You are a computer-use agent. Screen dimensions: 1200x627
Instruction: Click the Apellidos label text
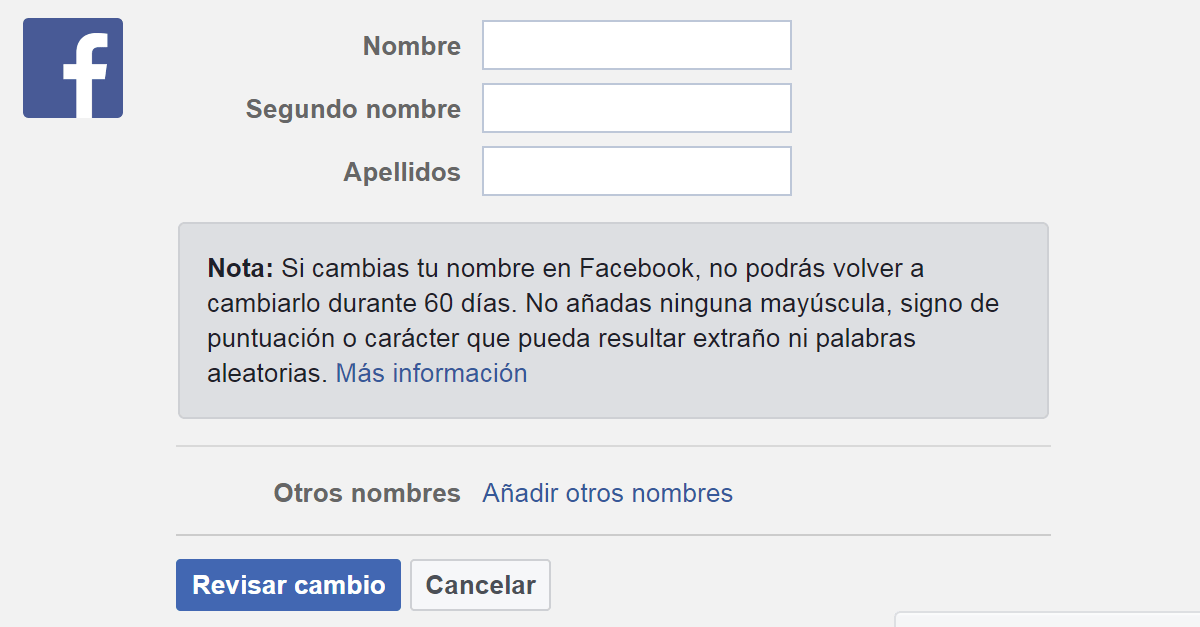(402, 172)
